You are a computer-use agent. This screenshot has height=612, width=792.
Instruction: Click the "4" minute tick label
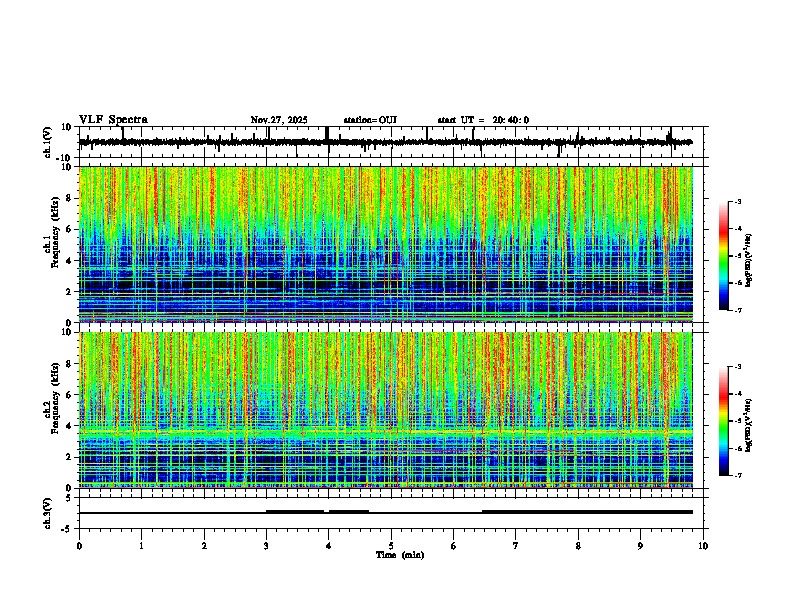coord(329,546)
